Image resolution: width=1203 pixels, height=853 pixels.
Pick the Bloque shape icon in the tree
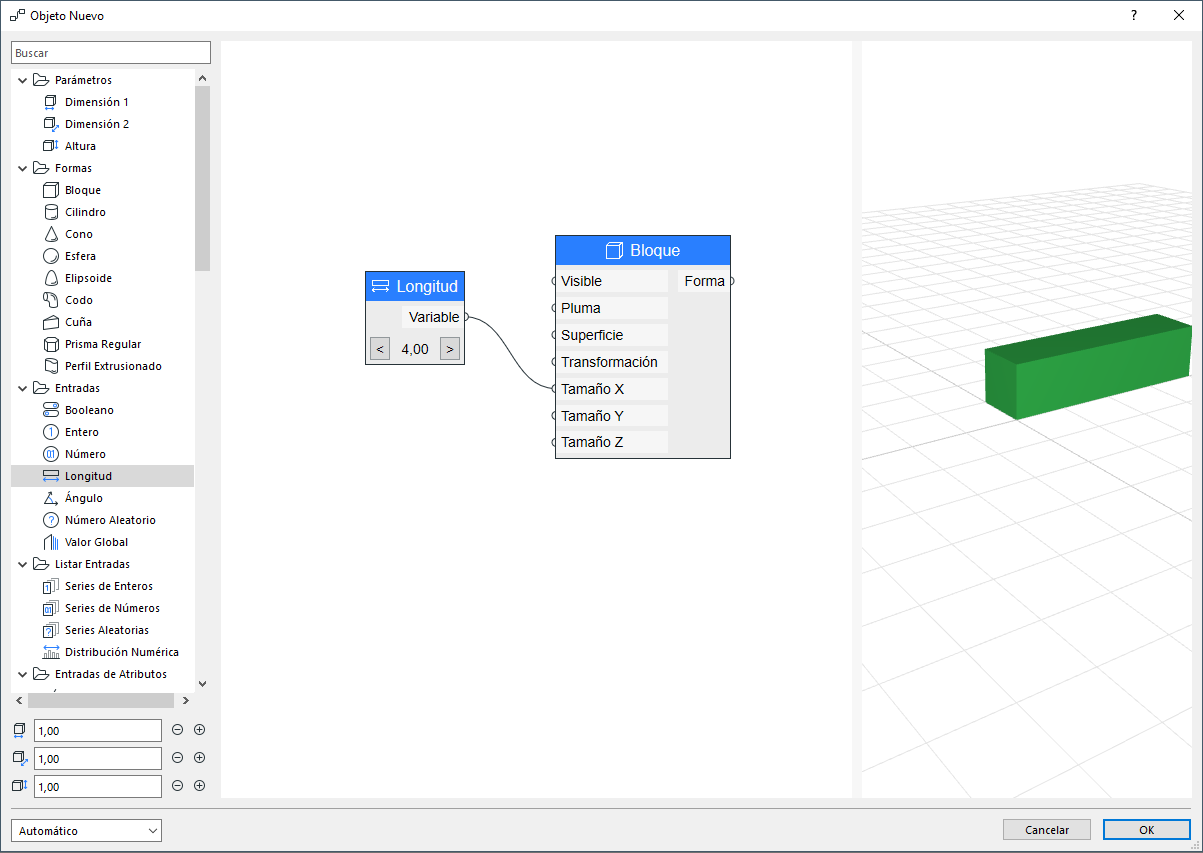click(x=52, y=190)
